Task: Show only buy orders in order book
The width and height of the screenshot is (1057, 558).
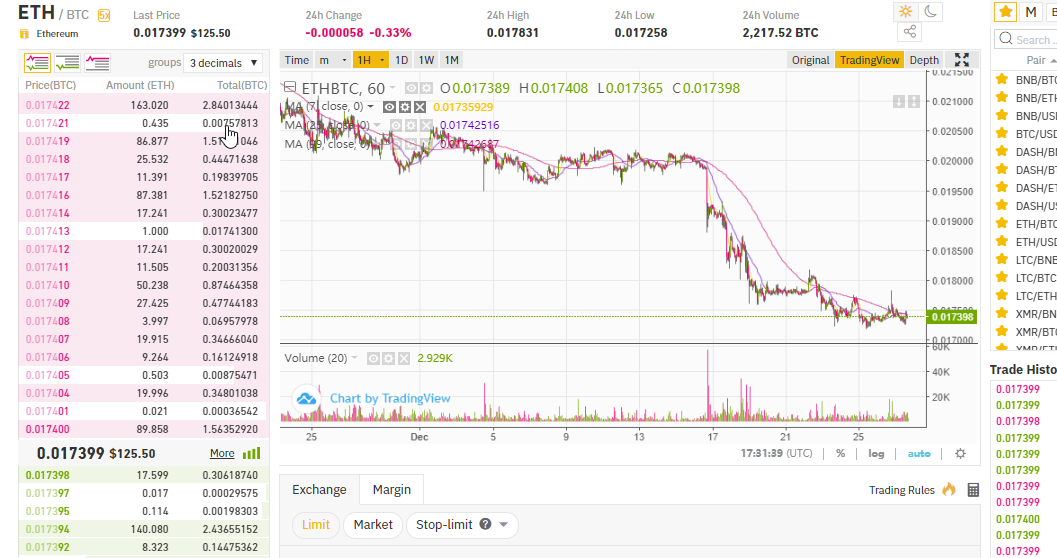Action: [x=68, y=63]
